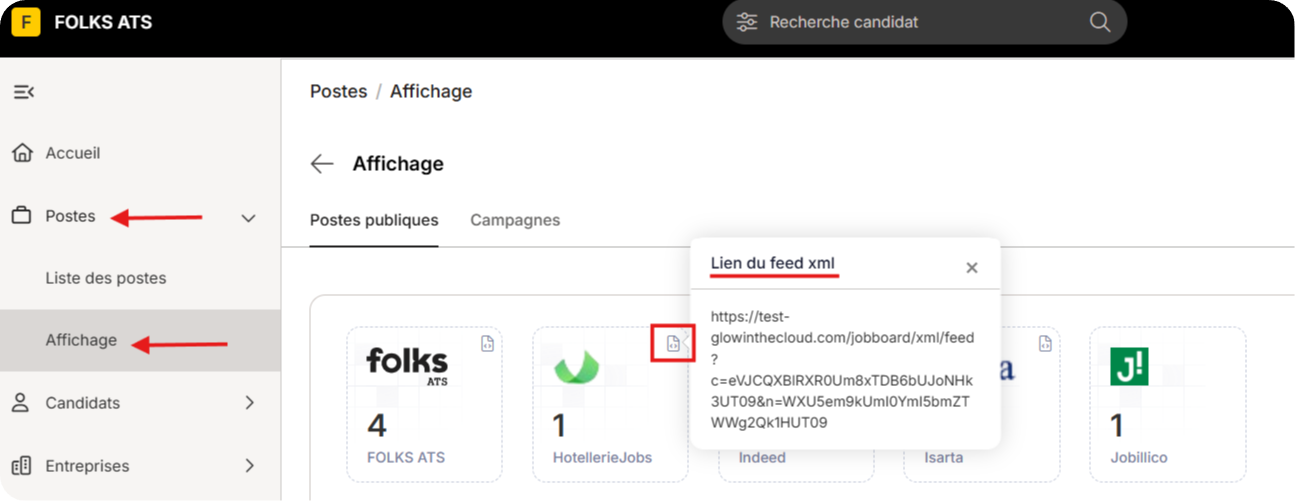Open XML feed icon on Isarta card

pos(1045,343)
